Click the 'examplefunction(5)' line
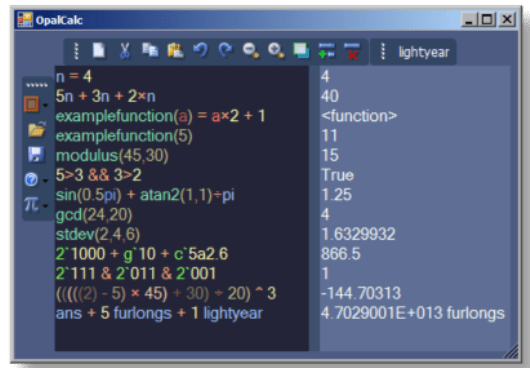 (x=124, y=136)
